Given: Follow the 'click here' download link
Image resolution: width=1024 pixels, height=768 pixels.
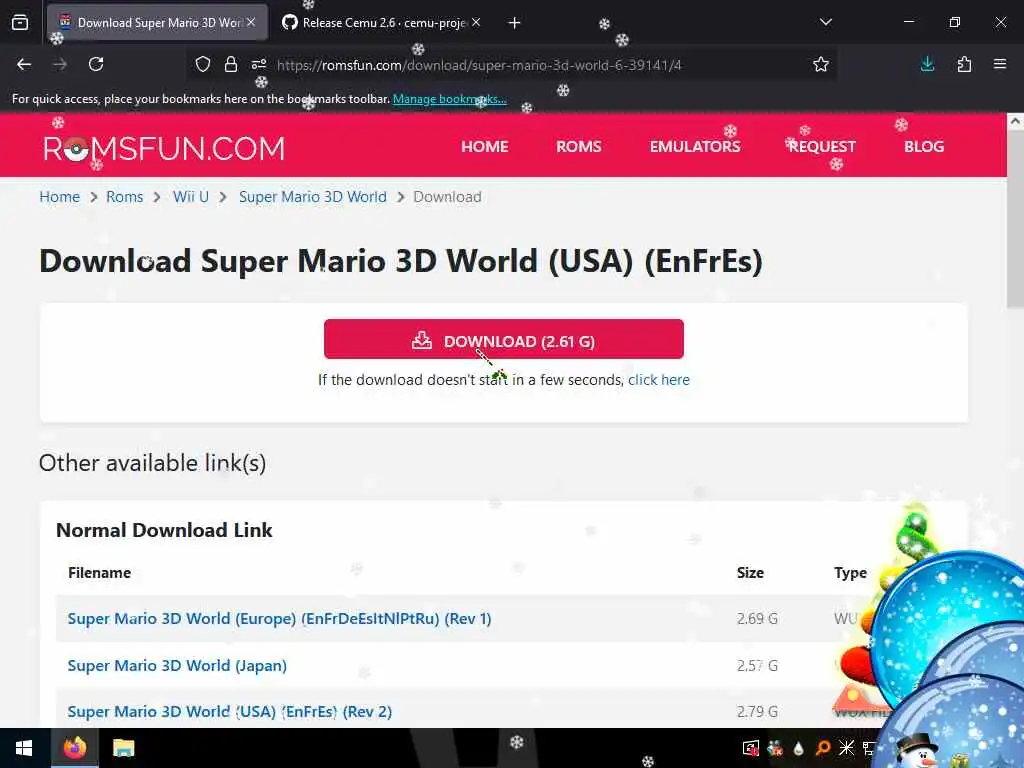Looking at the screenshot, I should click(658, 379).
